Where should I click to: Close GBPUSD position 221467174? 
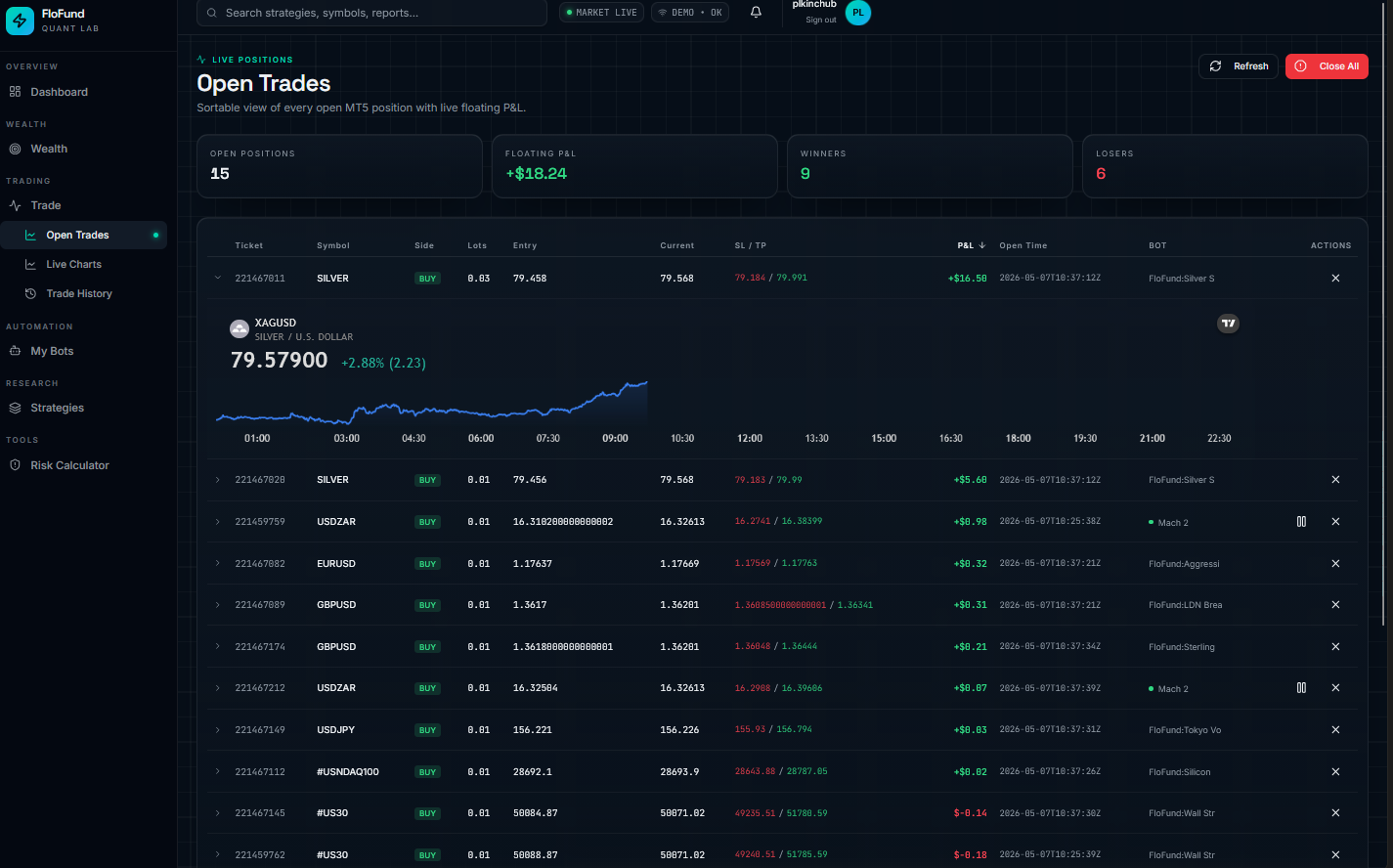(x=1335, y=647)
